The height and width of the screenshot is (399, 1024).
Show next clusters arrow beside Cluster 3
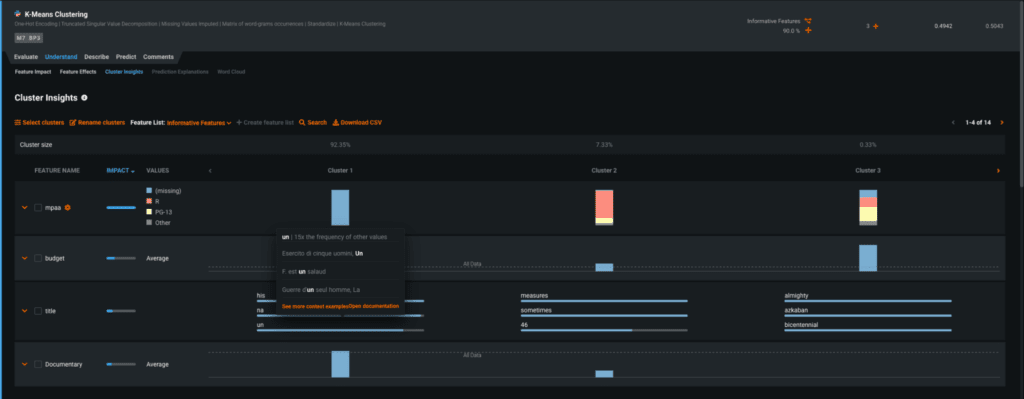998,170
